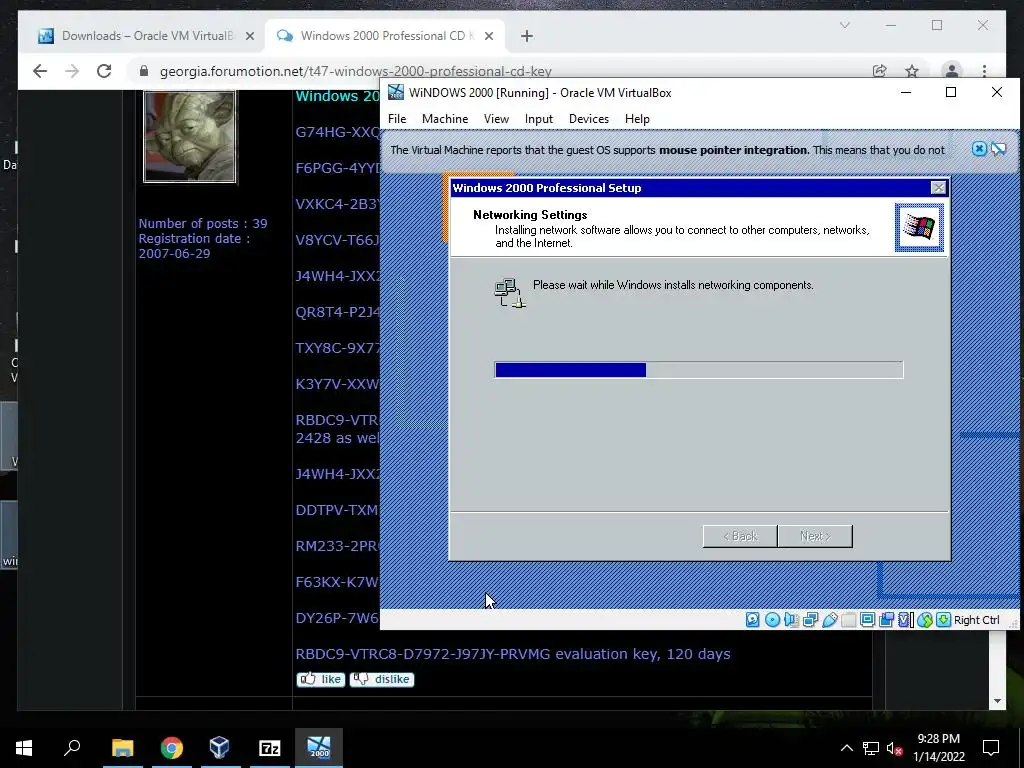
Task: Show hidden system tray icons
Action: tap(846, 748)
